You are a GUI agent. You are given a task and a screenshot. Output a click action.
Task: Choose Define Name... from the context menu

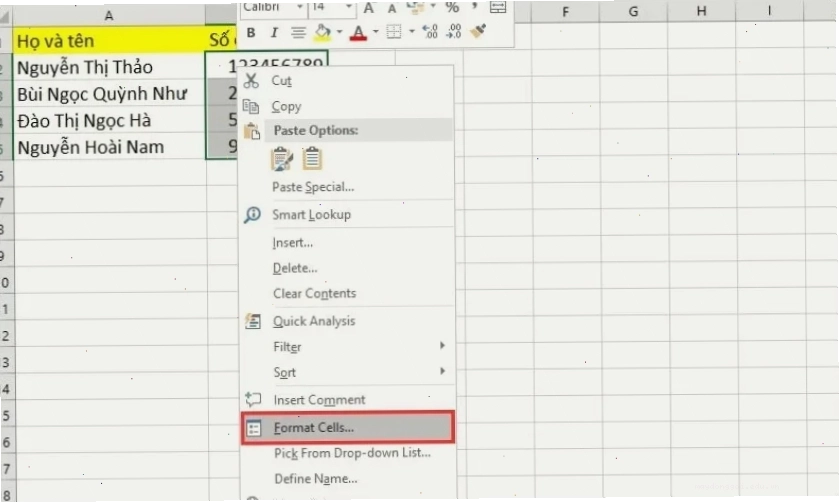pyautogui.click(x=347, y=479)
